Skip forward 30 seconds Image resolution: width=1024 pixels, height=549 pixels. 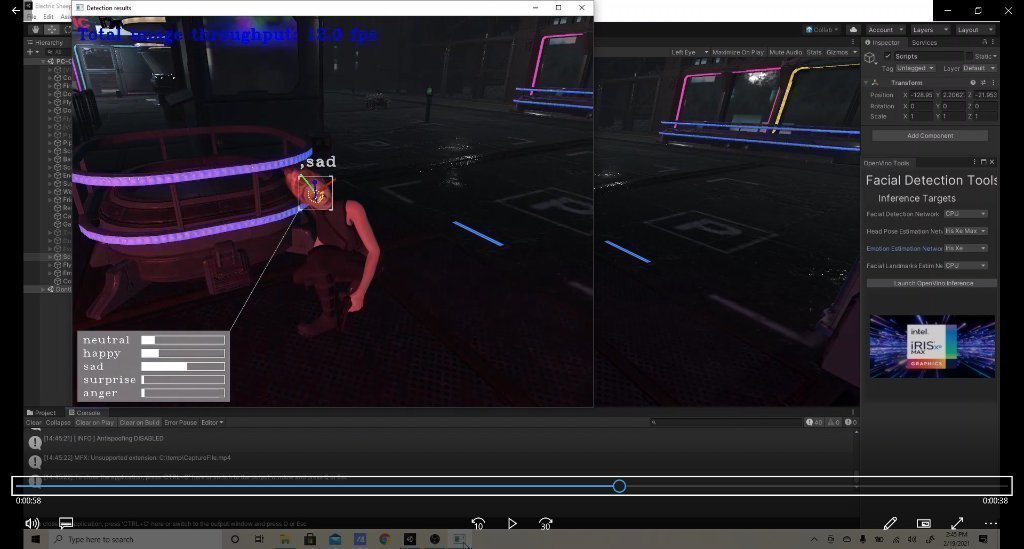(545, 524)
